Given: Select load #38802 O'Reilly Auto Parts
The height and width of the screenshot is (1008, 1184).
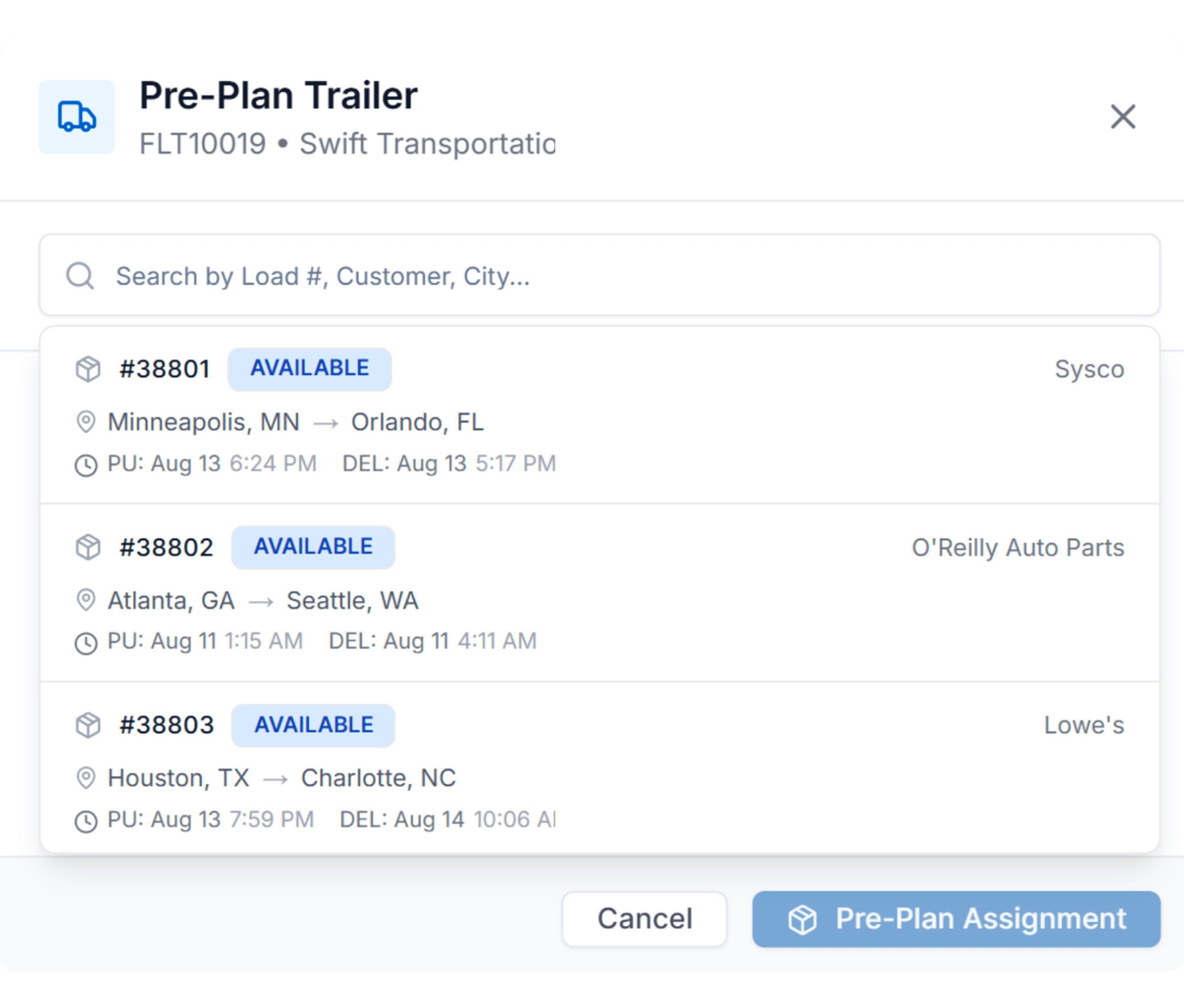Looking at the screenshot, I should (599, 593).
